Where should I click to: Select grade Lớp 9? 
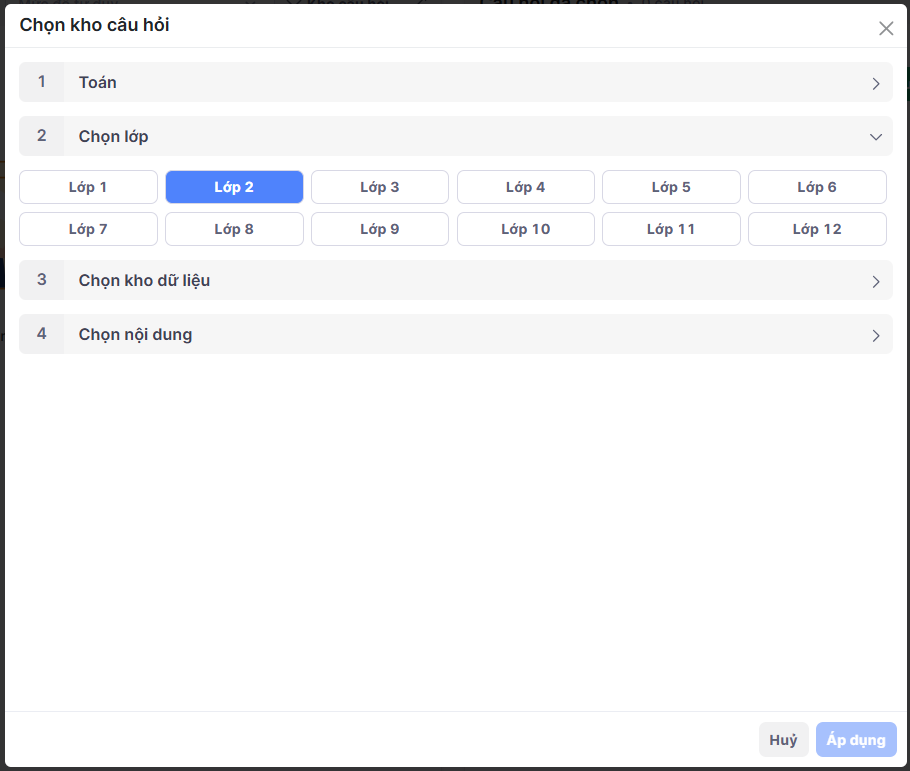click(380, 229)
